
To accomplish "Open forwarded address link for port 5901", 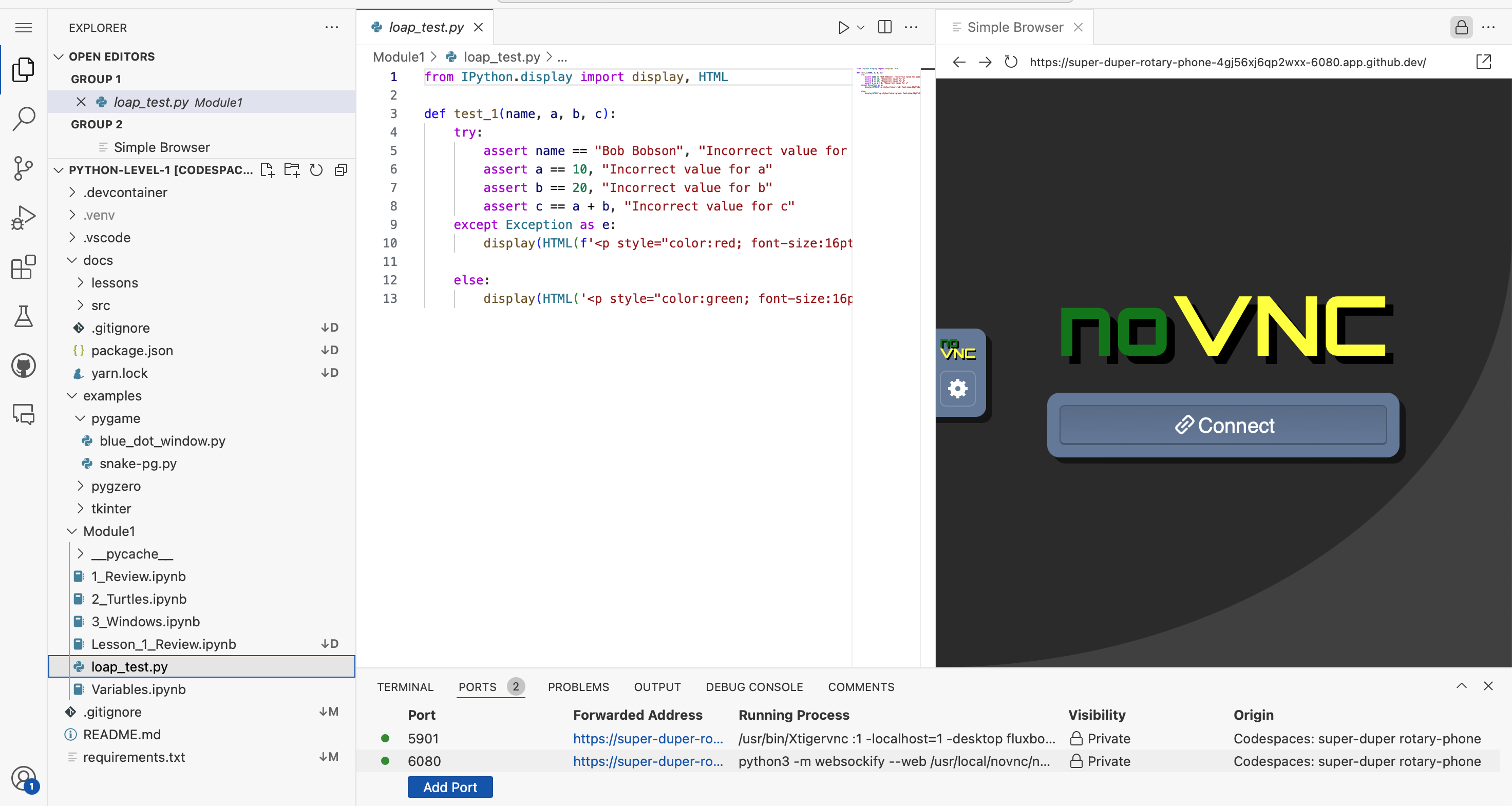I will tap(648, 739).
